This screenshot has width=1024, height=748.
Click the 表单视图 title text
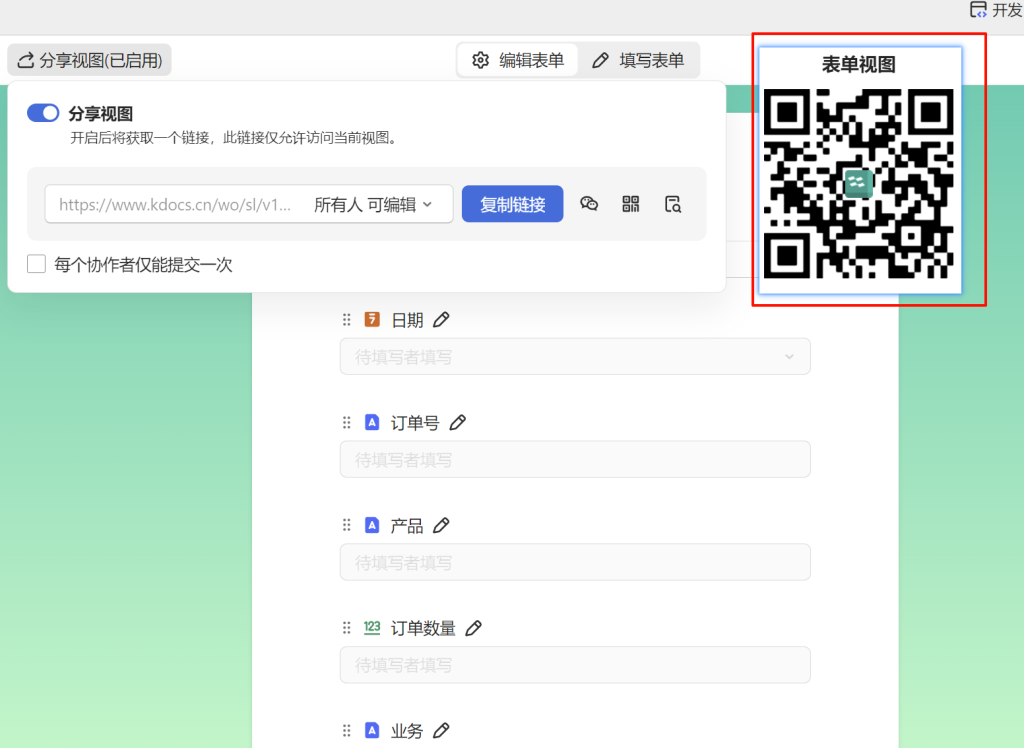859,65
